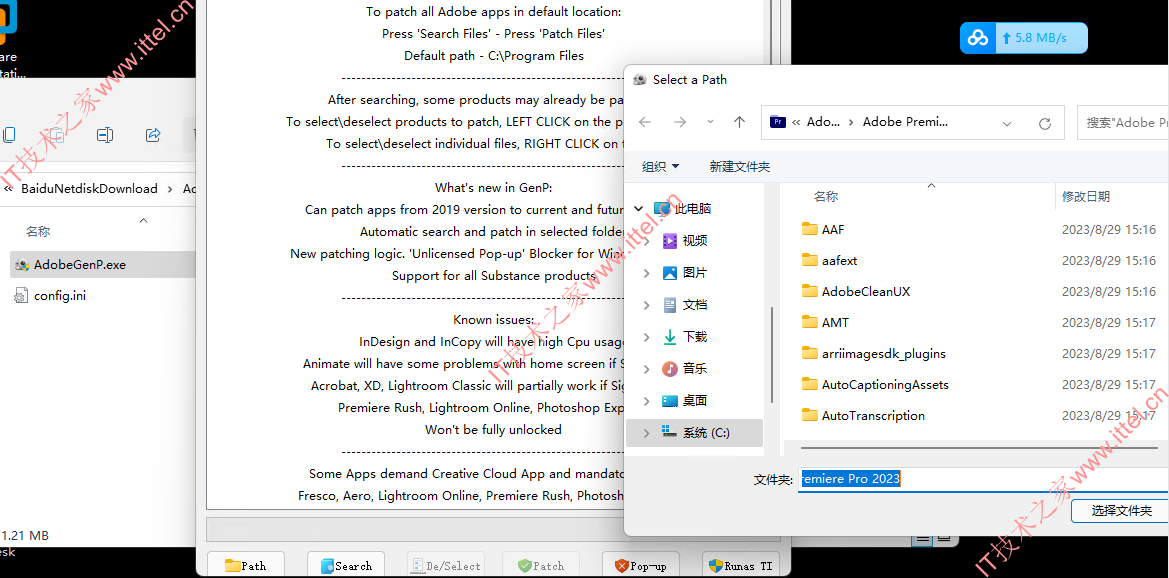Viewport: 1169px width, 578px height.
Task: Select the 音乐 folder in tree
Action: tap(695, 368)
